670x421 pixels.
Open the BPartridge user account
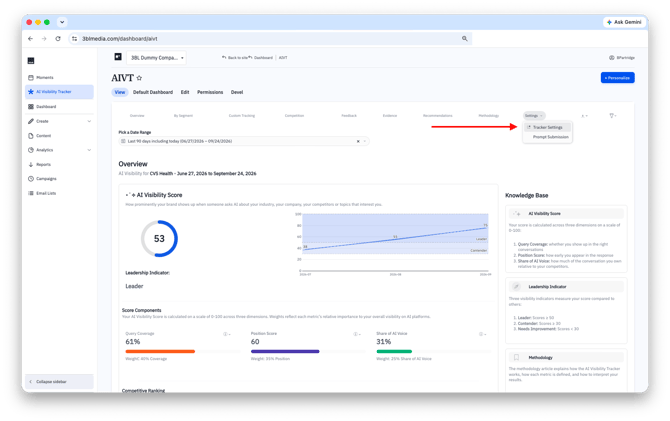(x=622, y=58)
